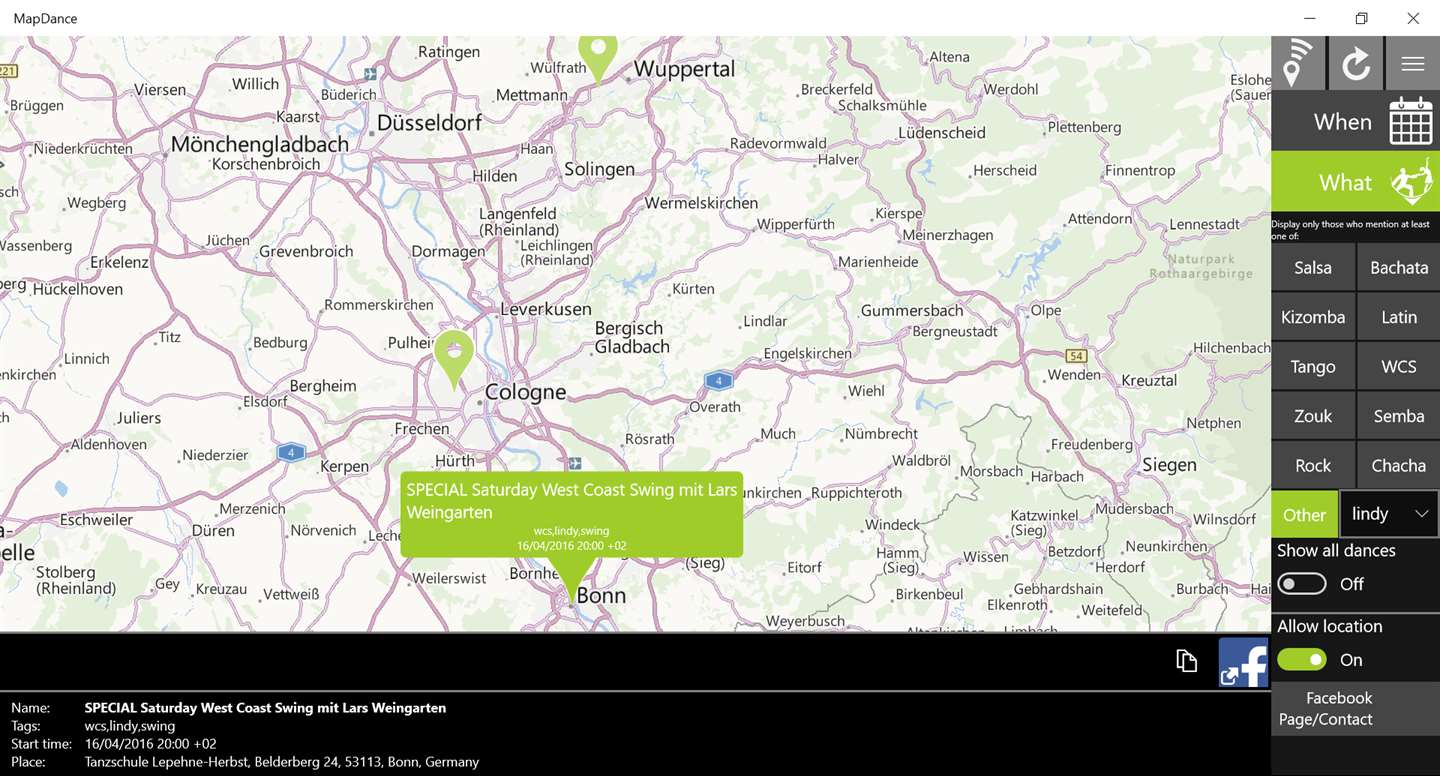Select the map pin near Wuppertal
The image size is (1440, 776).
pyautogui.click(x=598, y=58)
